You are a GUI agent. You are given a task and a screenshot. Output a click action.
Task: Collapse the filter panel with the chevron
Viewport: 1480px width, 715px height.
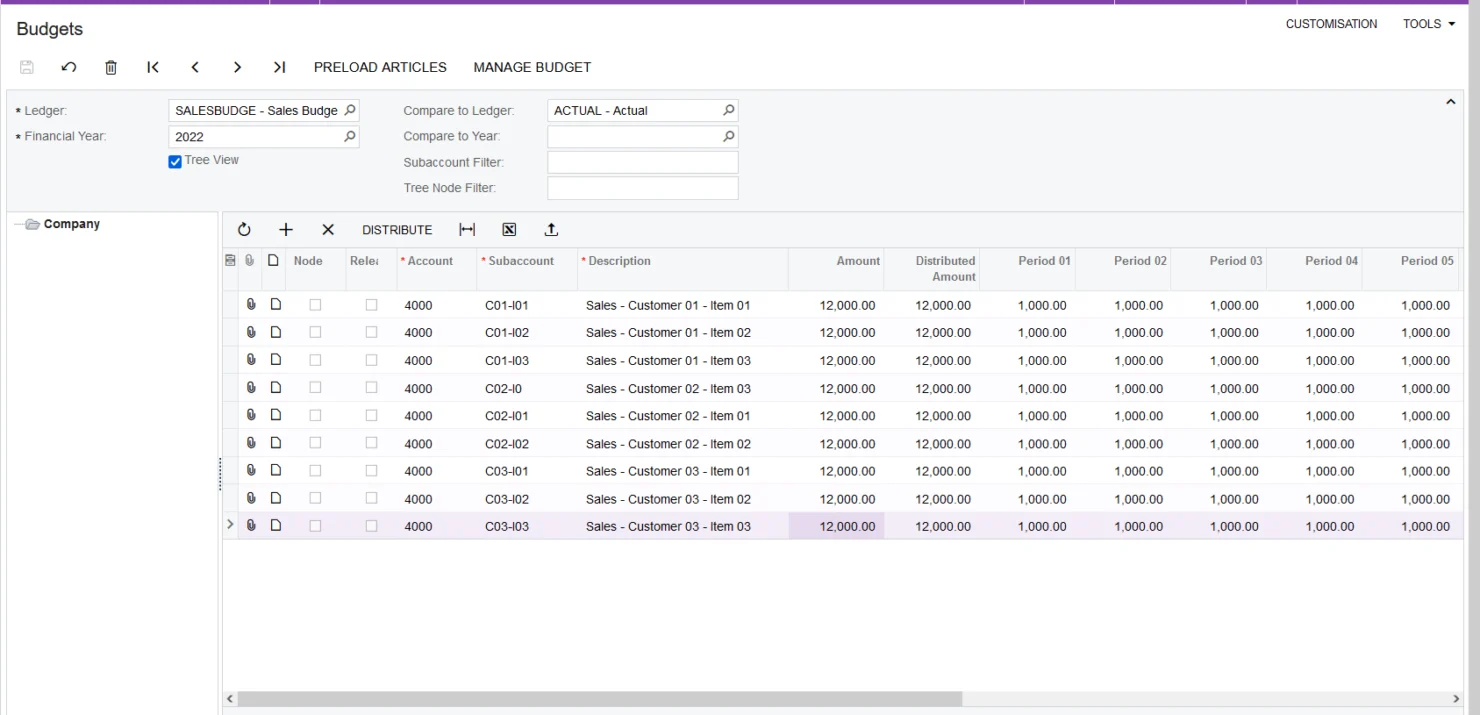(x=1451, y=101)
